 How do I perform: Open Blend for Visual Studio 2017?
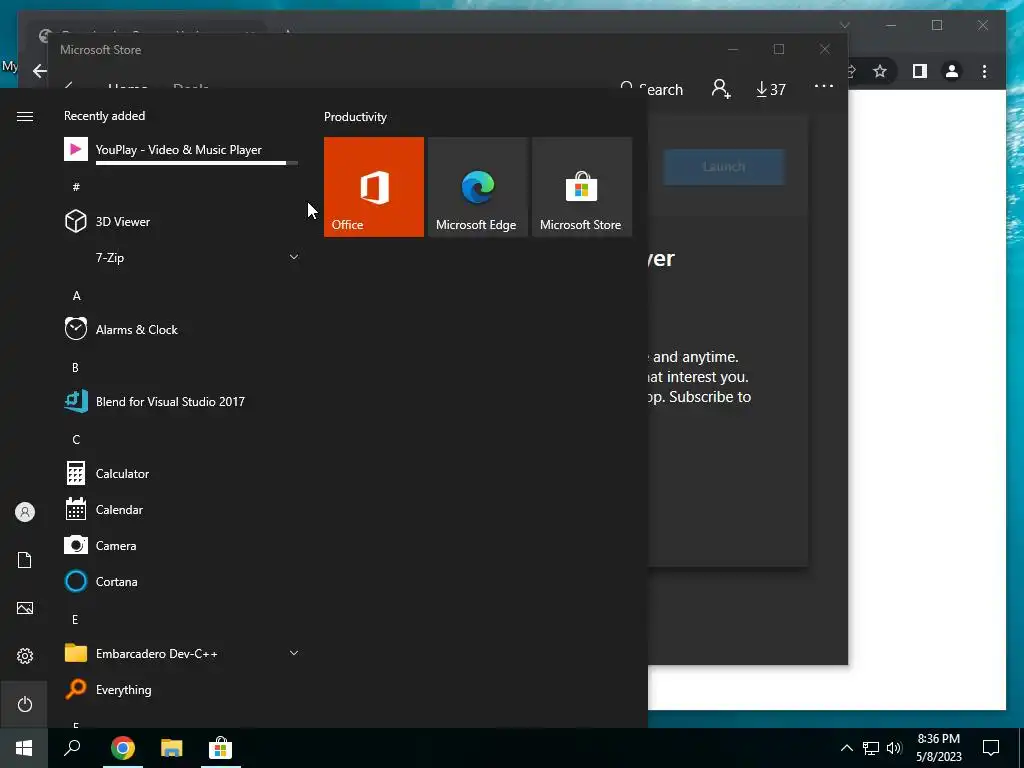[181, 401]
